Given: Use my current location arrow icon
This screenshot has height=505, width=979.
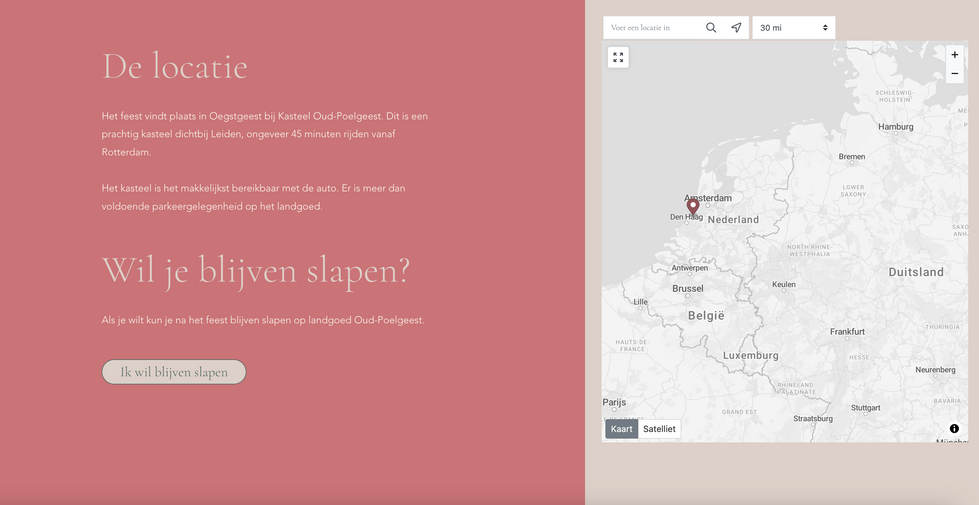Looking at the screenshot, I should (737, 27).
